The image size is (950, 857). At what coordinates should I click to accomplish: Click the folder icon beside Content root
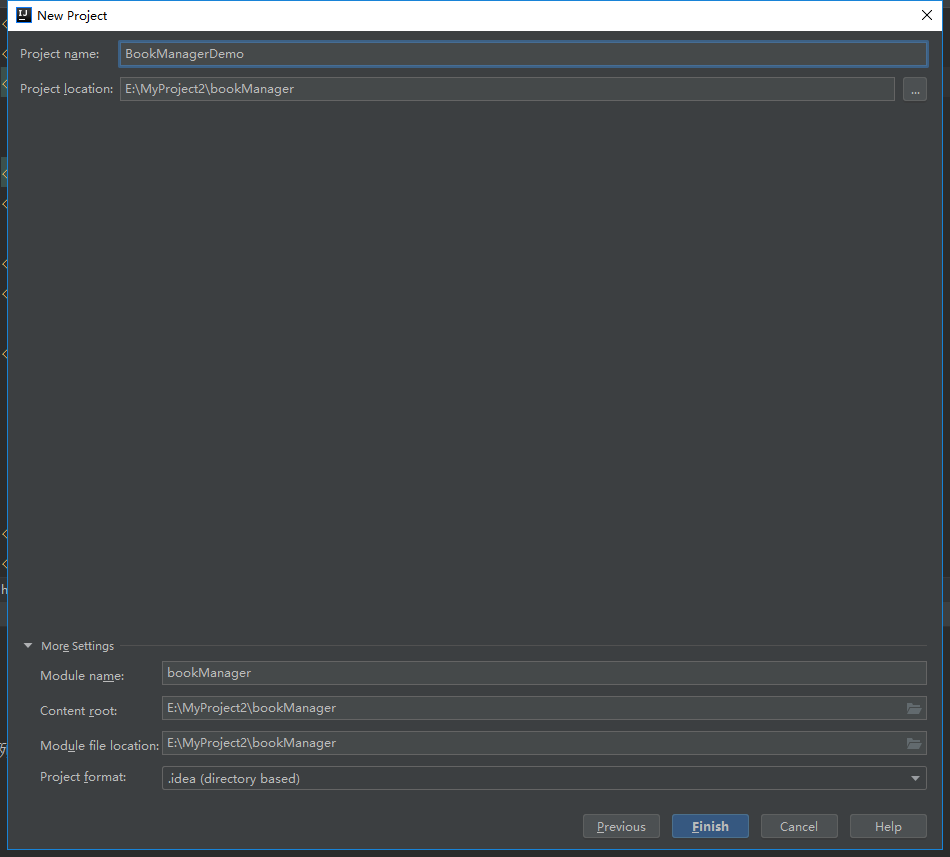(913, 708)
